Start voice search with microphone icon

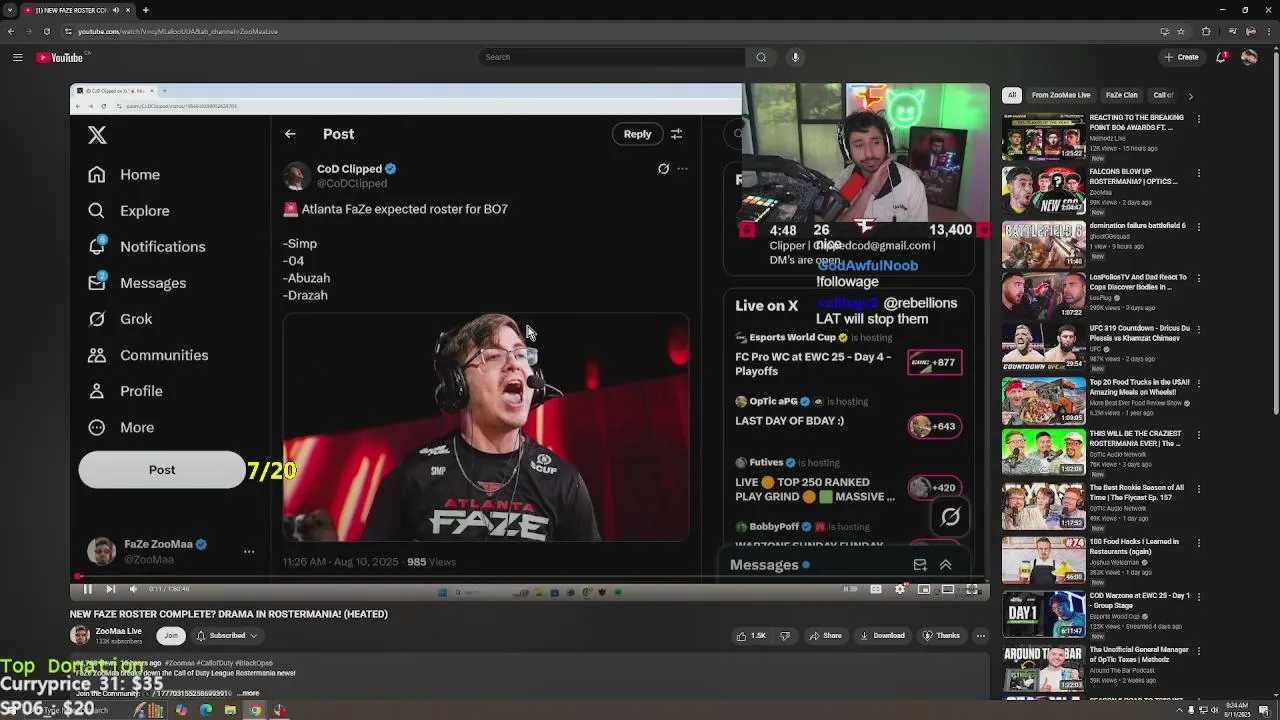[x=795, y=57]
